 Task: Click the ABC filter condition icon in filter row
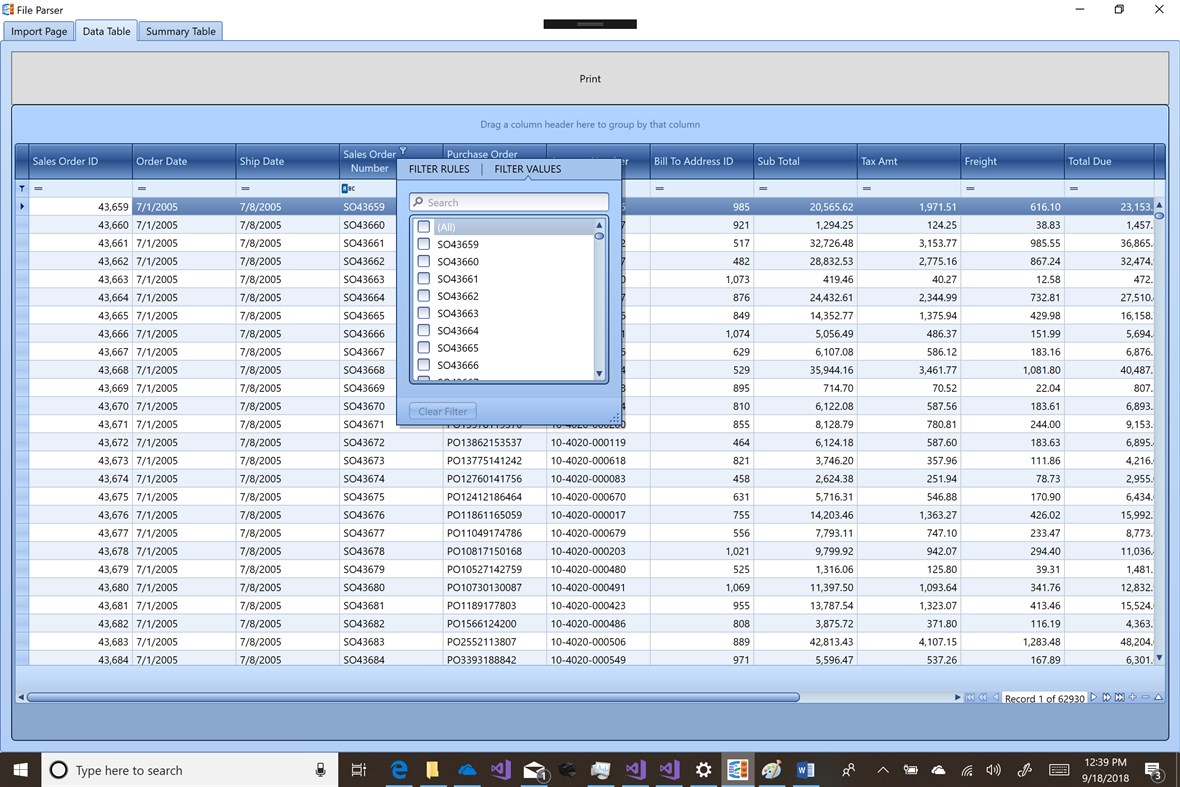click(348, 188)
